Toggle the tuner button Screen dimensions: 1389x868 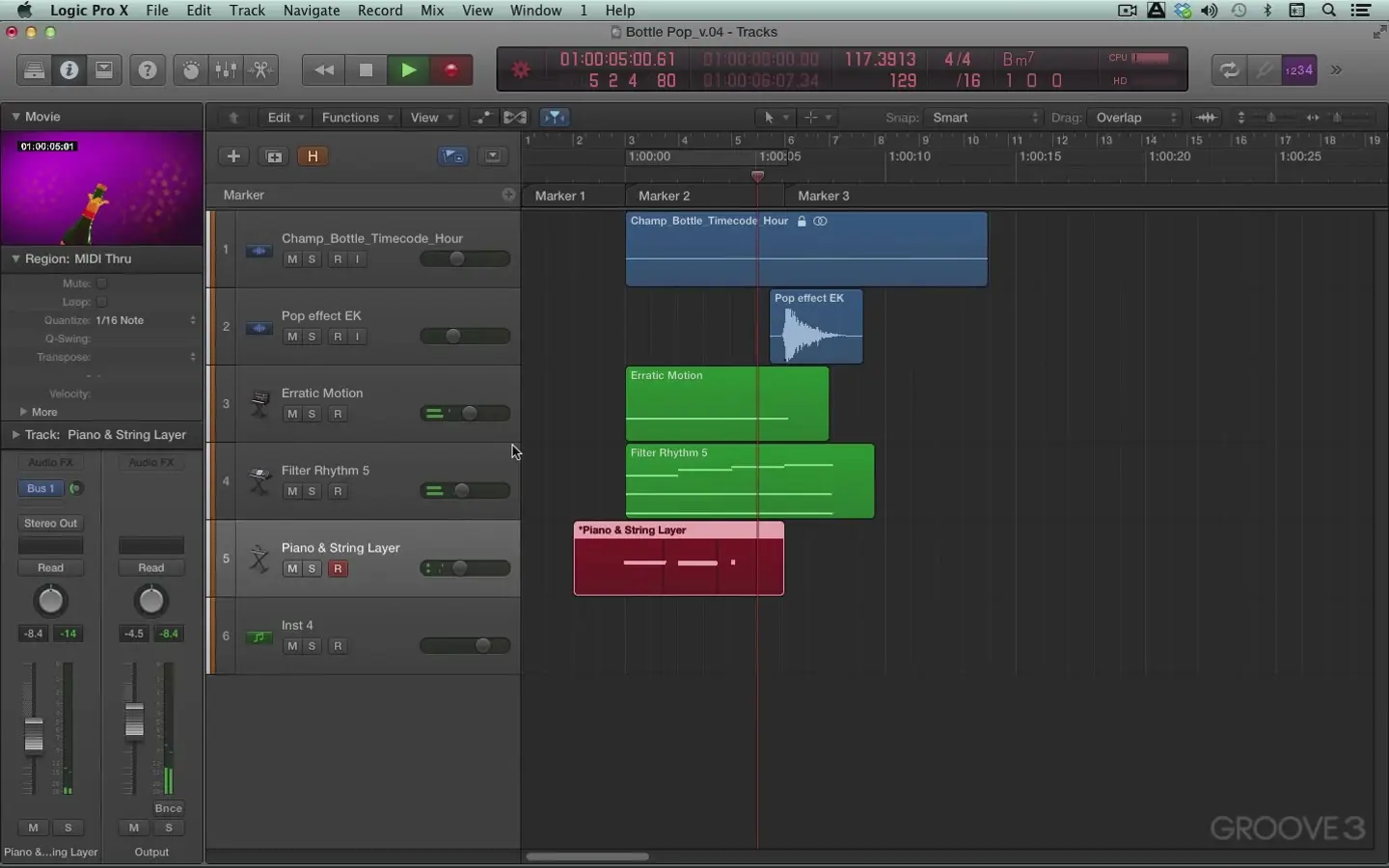[x=1264, y=70]
